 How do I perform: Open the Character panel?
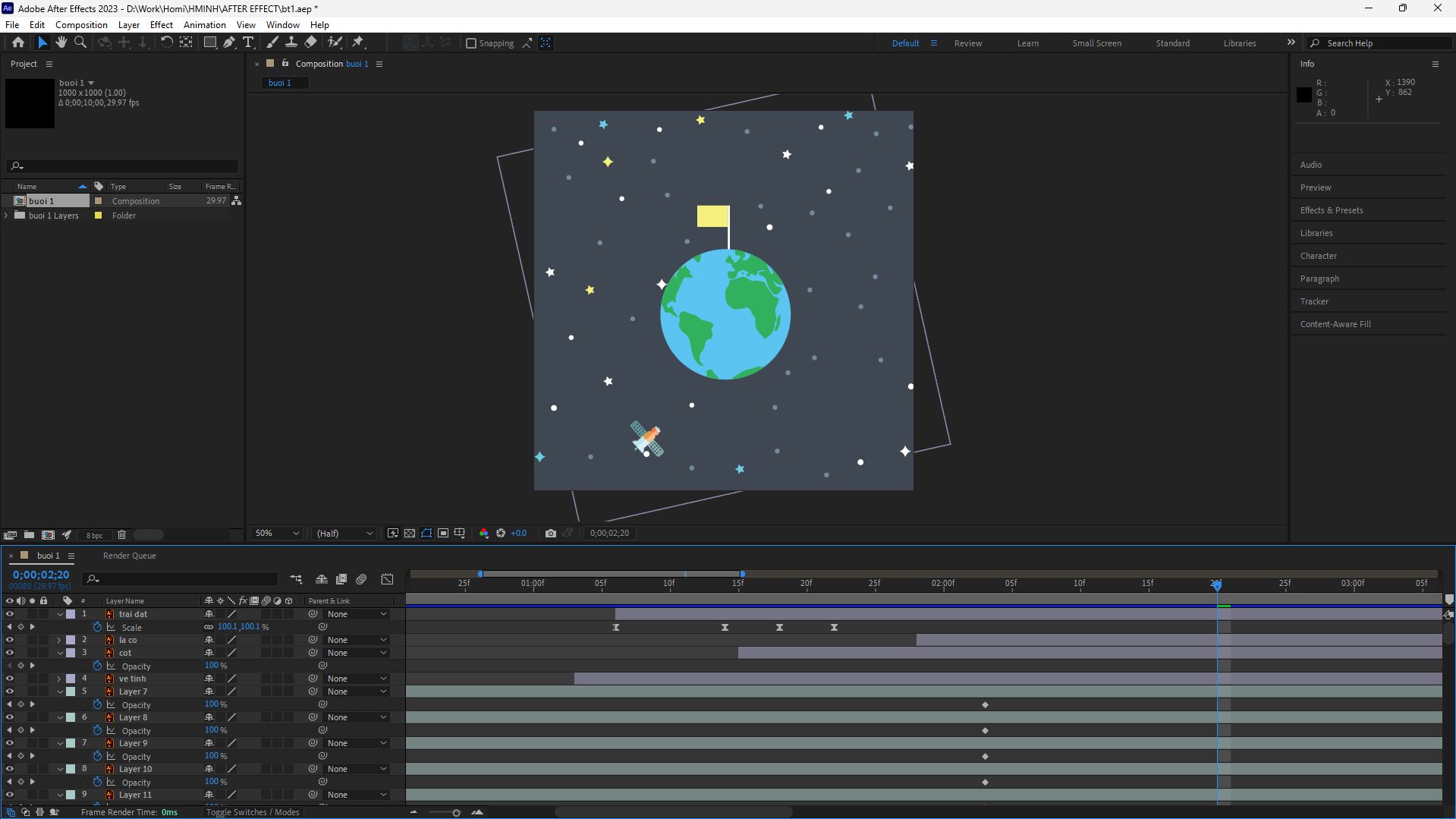[x=1318, y=256]
